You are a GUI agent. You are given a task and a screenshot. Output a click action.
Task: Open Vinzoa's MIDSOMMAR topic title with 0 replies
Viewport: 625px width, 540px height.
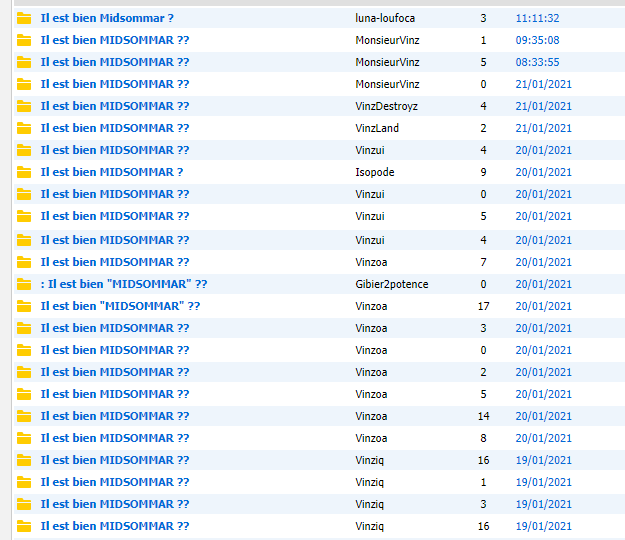[x=115, y=350]
